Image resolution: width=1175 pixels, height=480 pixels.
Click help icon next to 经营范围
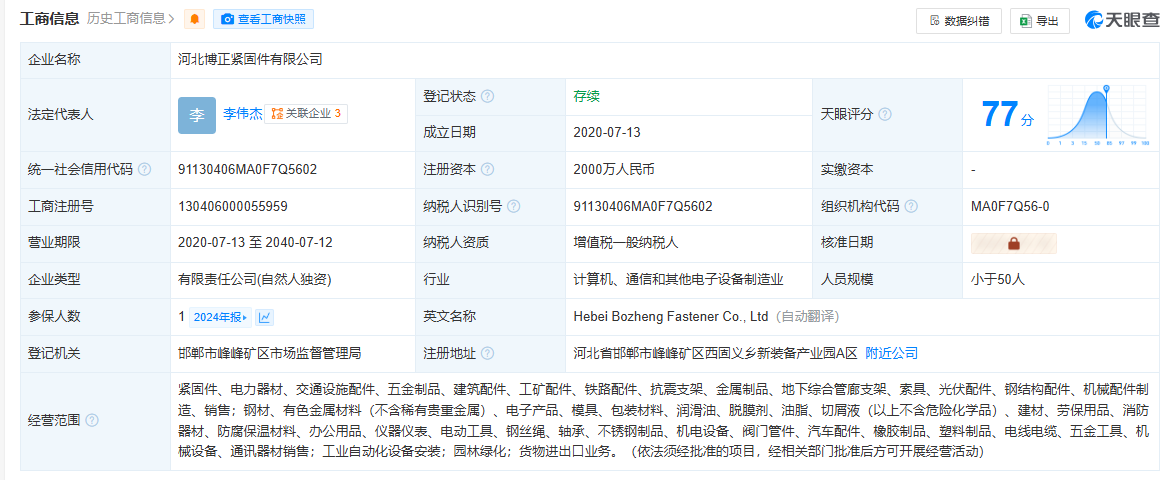pos(92,420)
